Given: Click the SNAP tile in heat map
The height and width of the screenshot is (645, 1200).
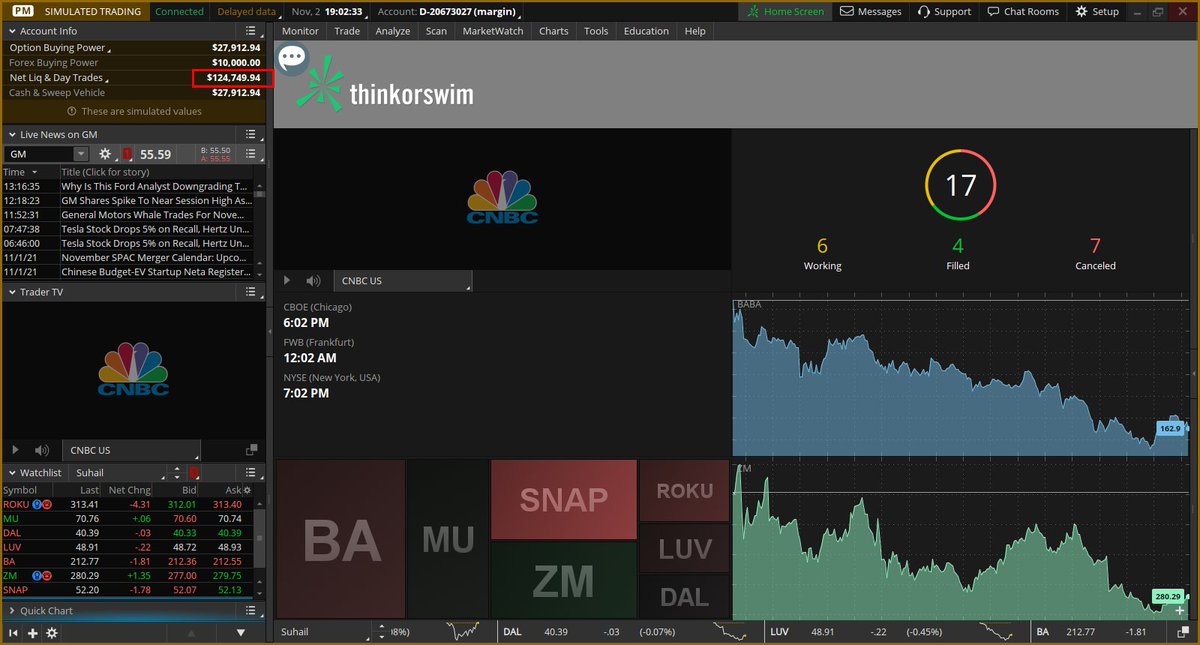Looking at the screenshot, I should pos(564,499).
